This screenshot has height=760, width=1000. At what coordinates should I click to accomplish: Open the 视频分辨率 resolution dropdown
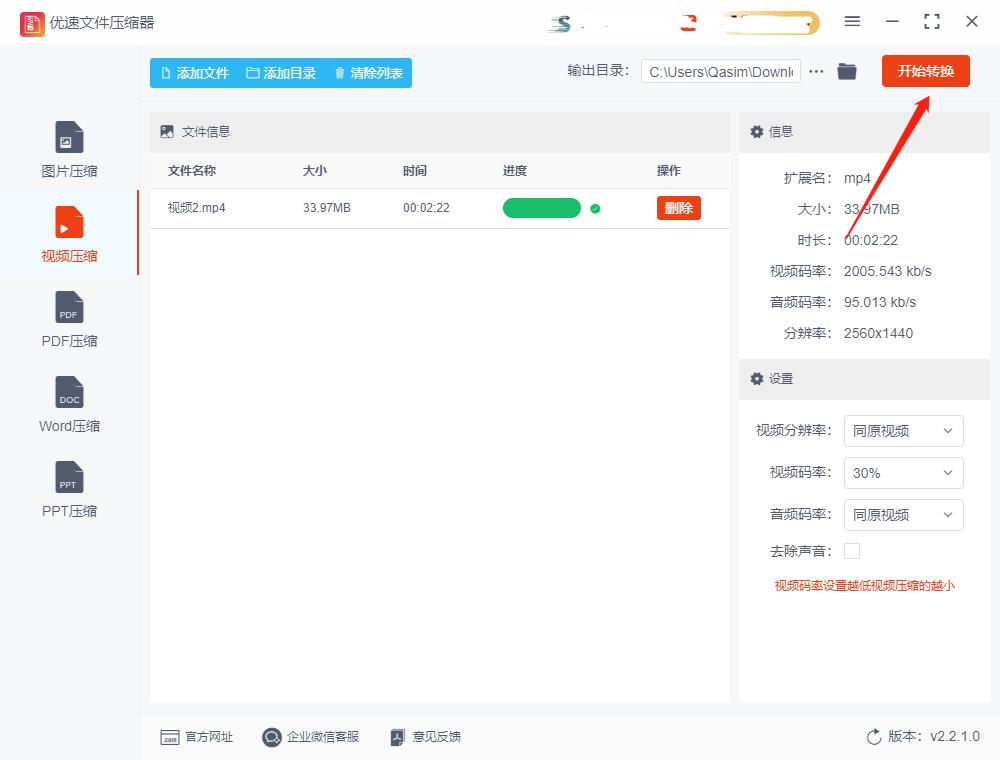pyautogui.click(x=903, y=431)
